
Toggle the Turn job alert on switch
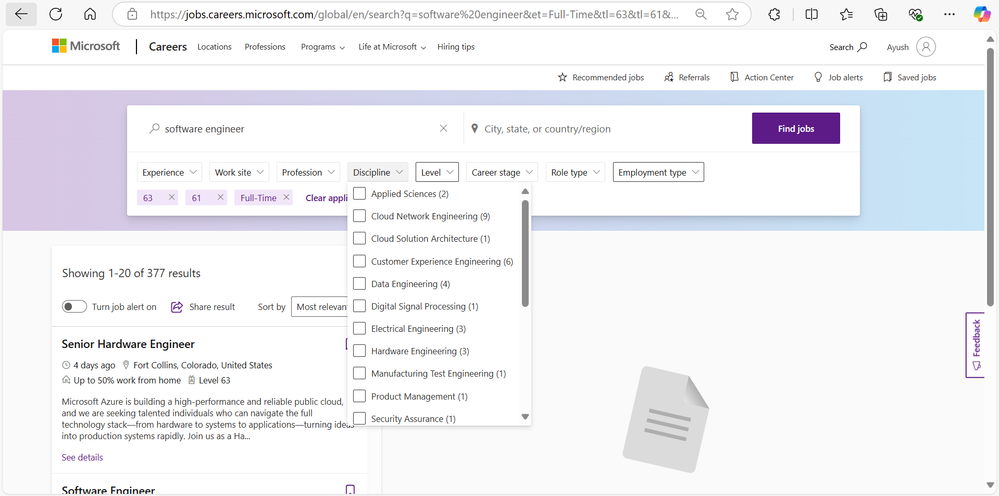point(74,307)
